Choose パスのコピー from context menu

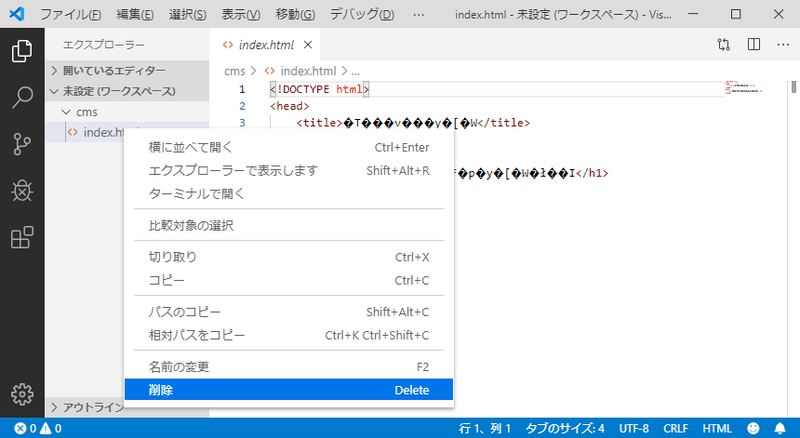tap(289, 312)
